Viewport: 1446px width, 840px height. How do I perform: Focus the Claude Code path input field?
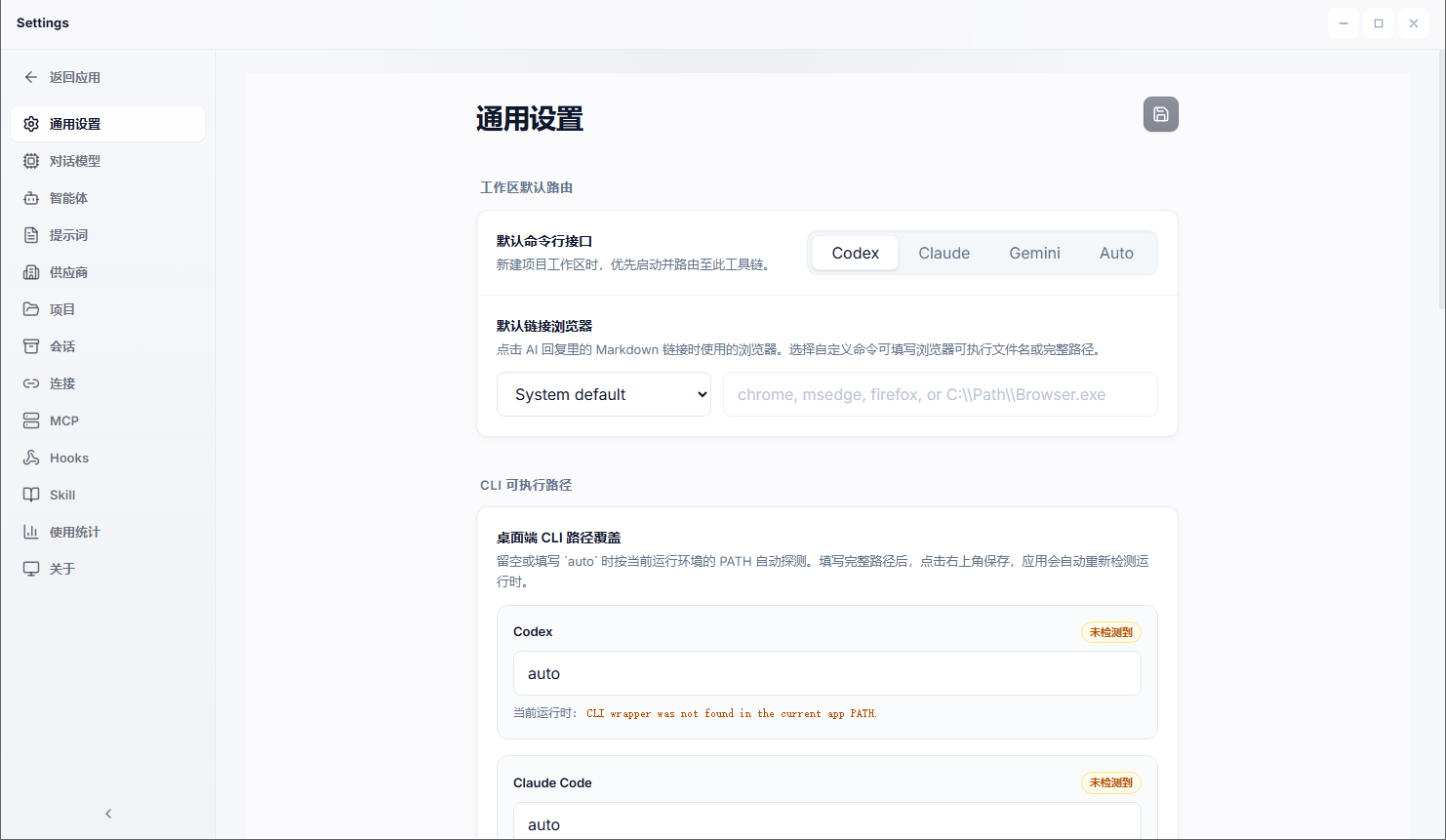[827, 821]
